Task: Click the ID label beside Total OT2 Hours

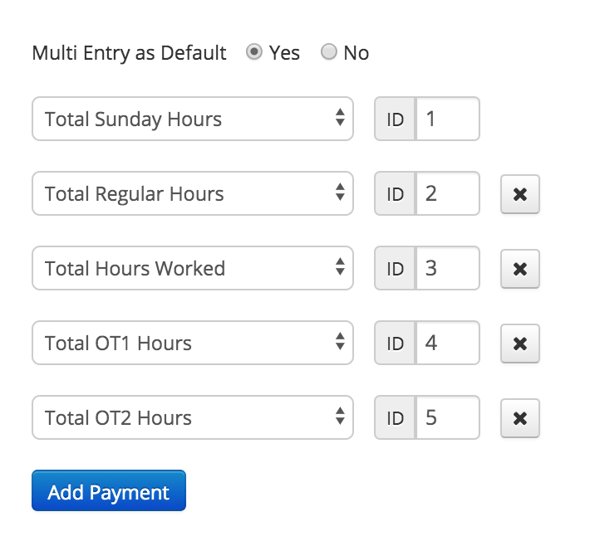Action: click(395, 417)
